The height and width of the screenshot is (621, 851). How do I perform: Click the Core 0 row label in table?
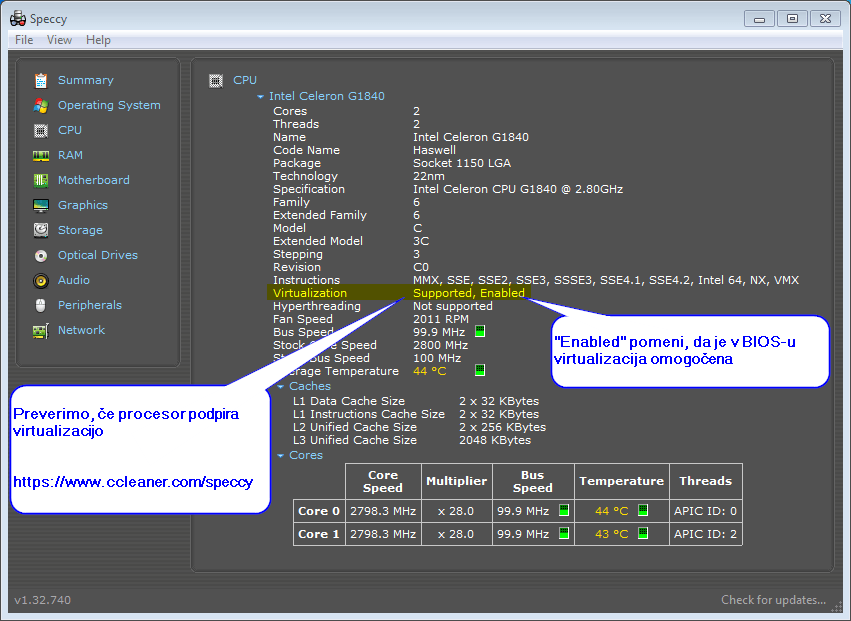[319, 511]
